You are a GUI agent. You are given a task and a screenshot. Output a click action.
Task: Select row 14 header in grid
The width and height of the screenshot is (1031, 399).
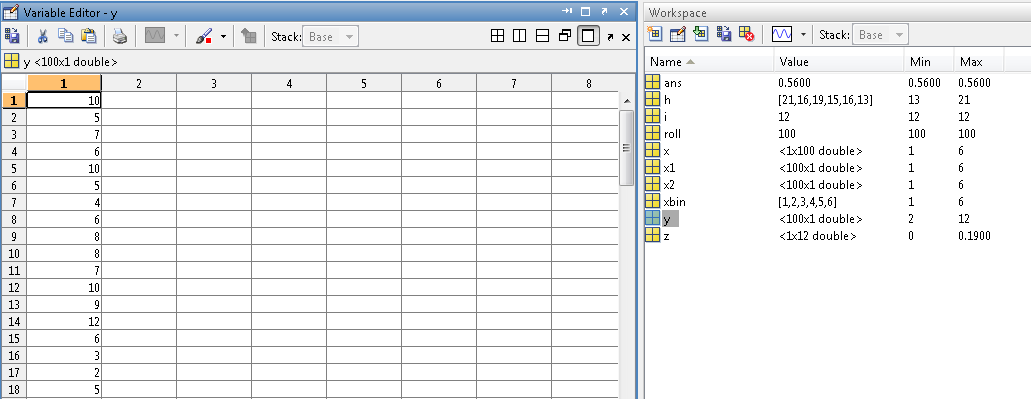click(14, 321)
